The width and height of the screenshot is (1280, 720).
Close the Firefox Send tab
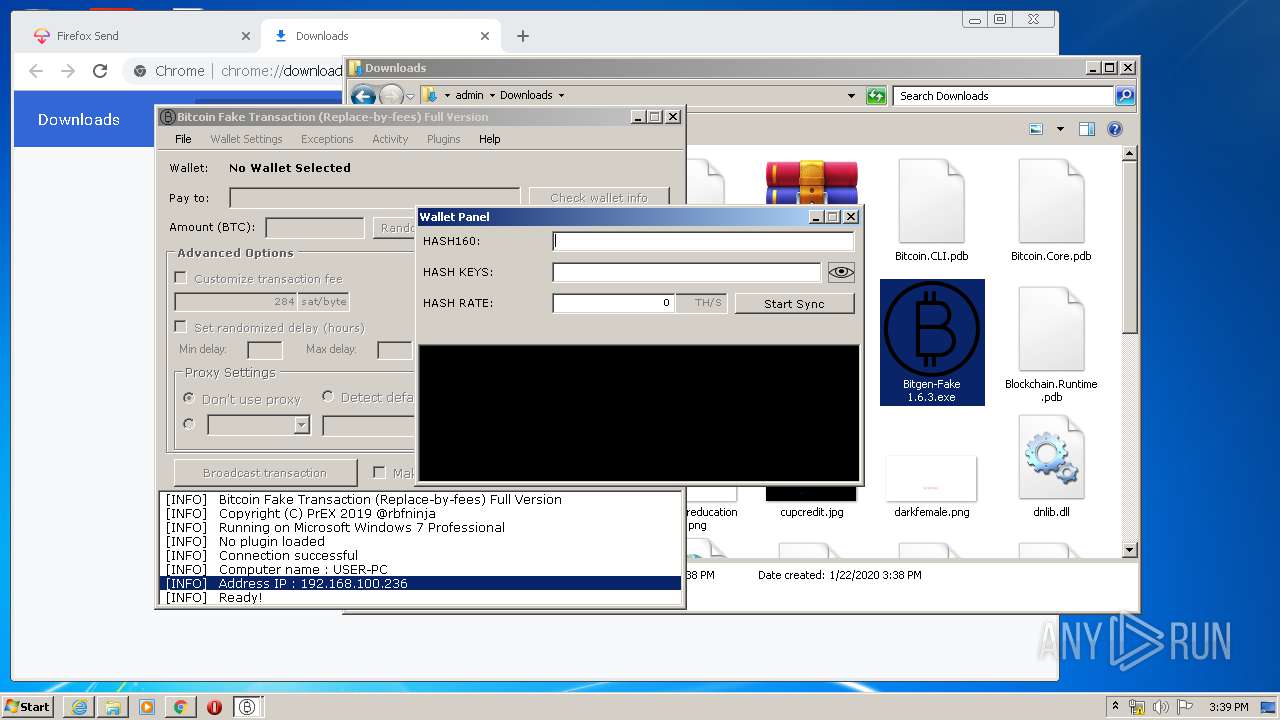click(246, 36)
